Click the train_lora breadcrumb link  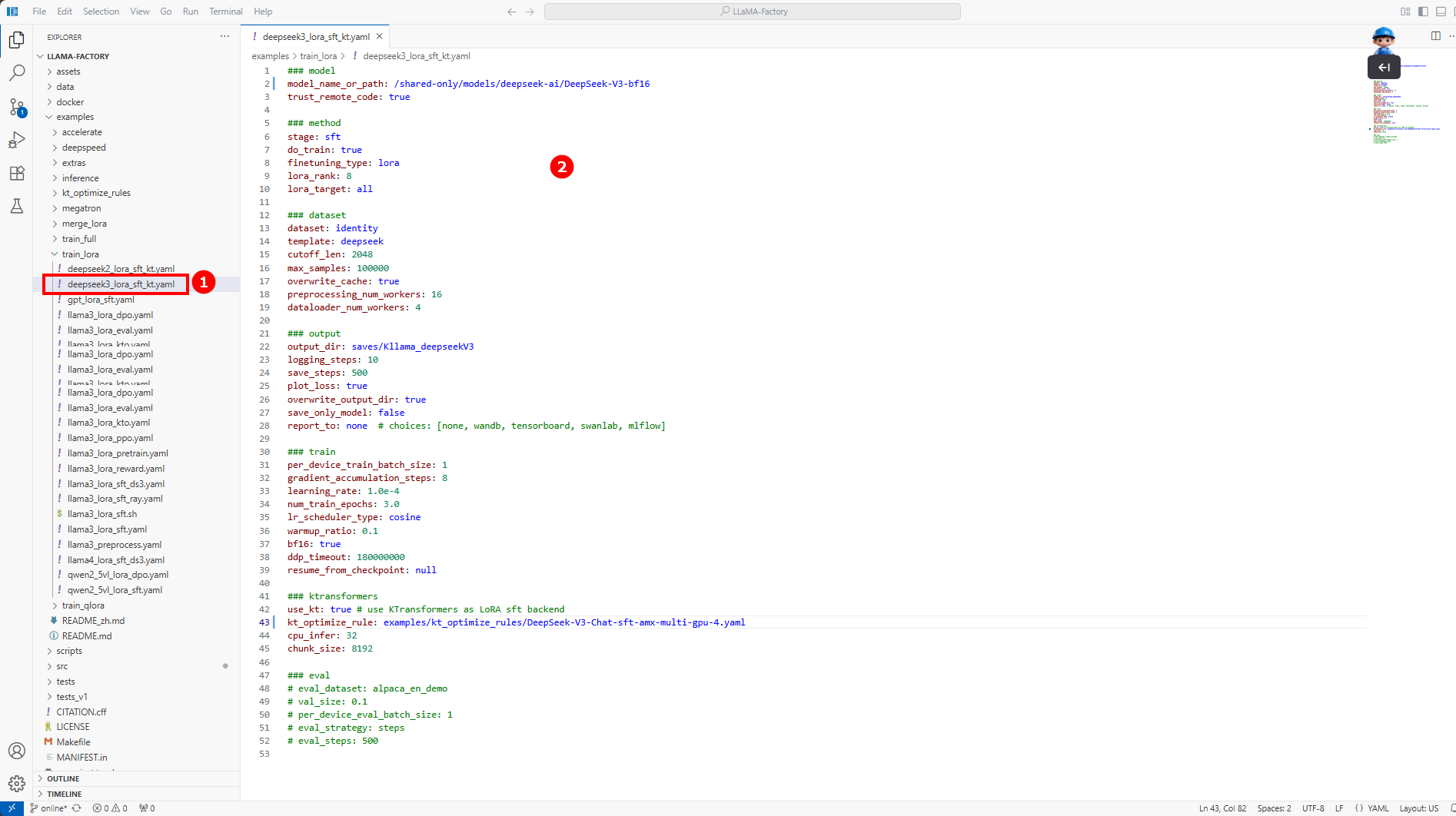click(x=318, y=56)
